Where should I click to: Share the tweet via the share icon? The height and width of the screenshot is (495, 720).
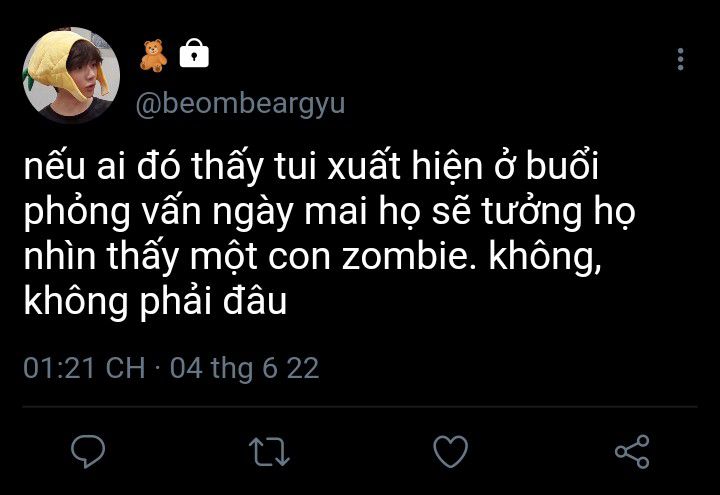coord(632,451)
